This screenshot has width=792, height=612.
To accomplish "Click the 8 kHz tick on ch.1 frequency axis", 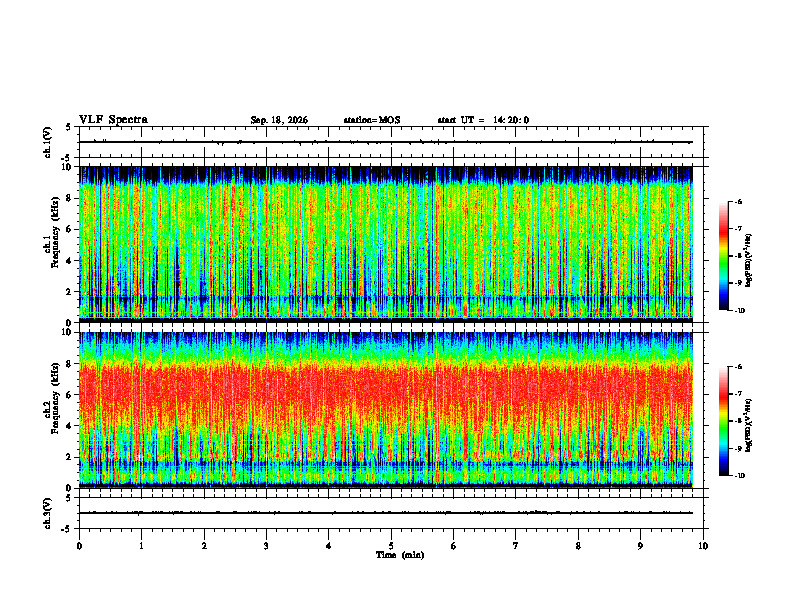I will (70, 198).
